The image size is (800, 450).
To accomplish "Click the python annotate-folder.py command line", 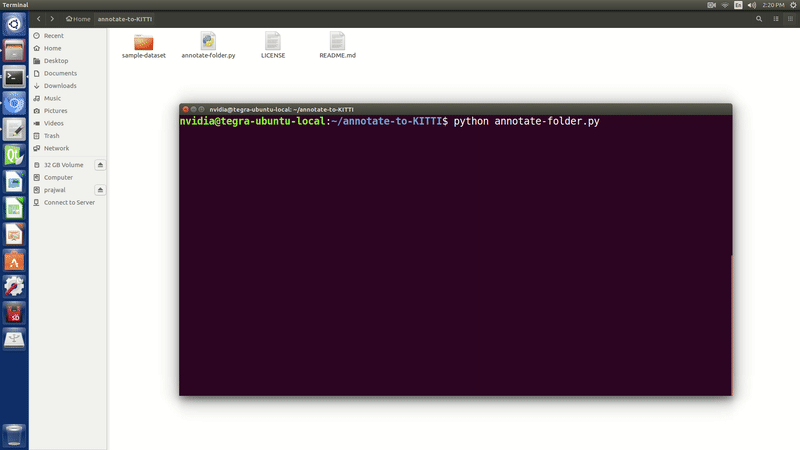I will [526, 121].
